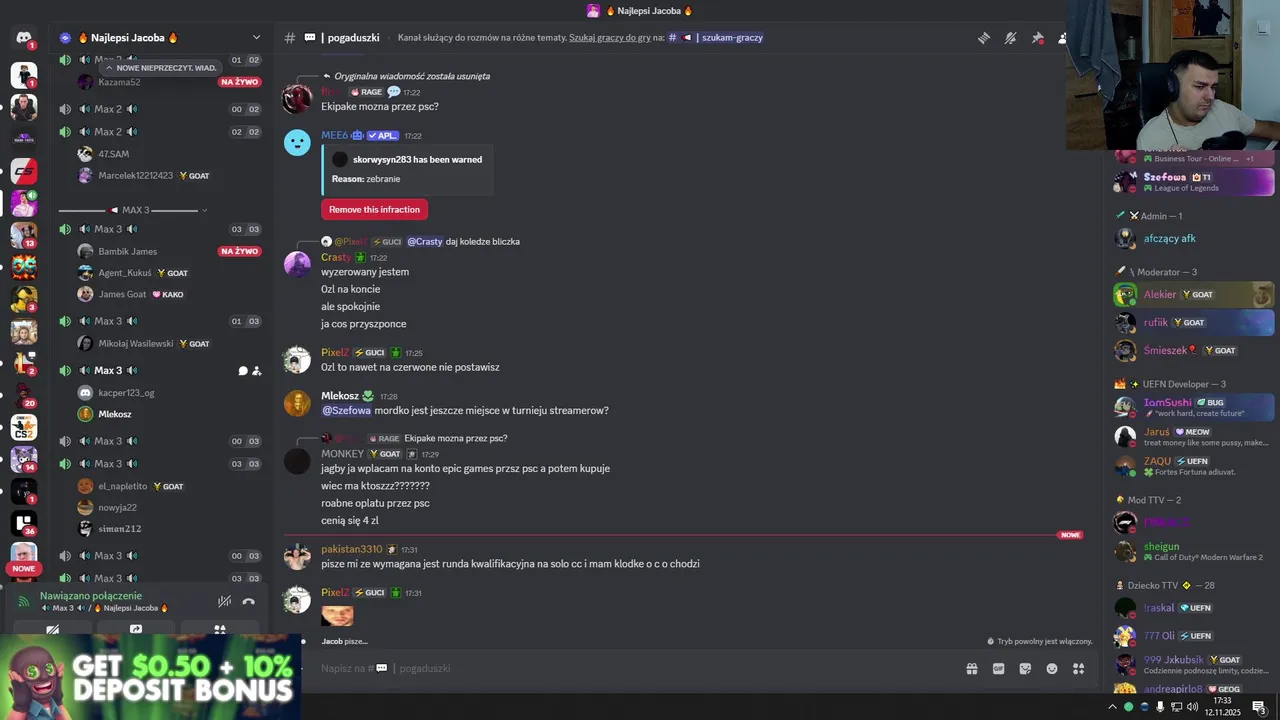1280x720 pixels.
Task: Expand the Najlepsi Jacoba server dropdown
Action: 256,38
